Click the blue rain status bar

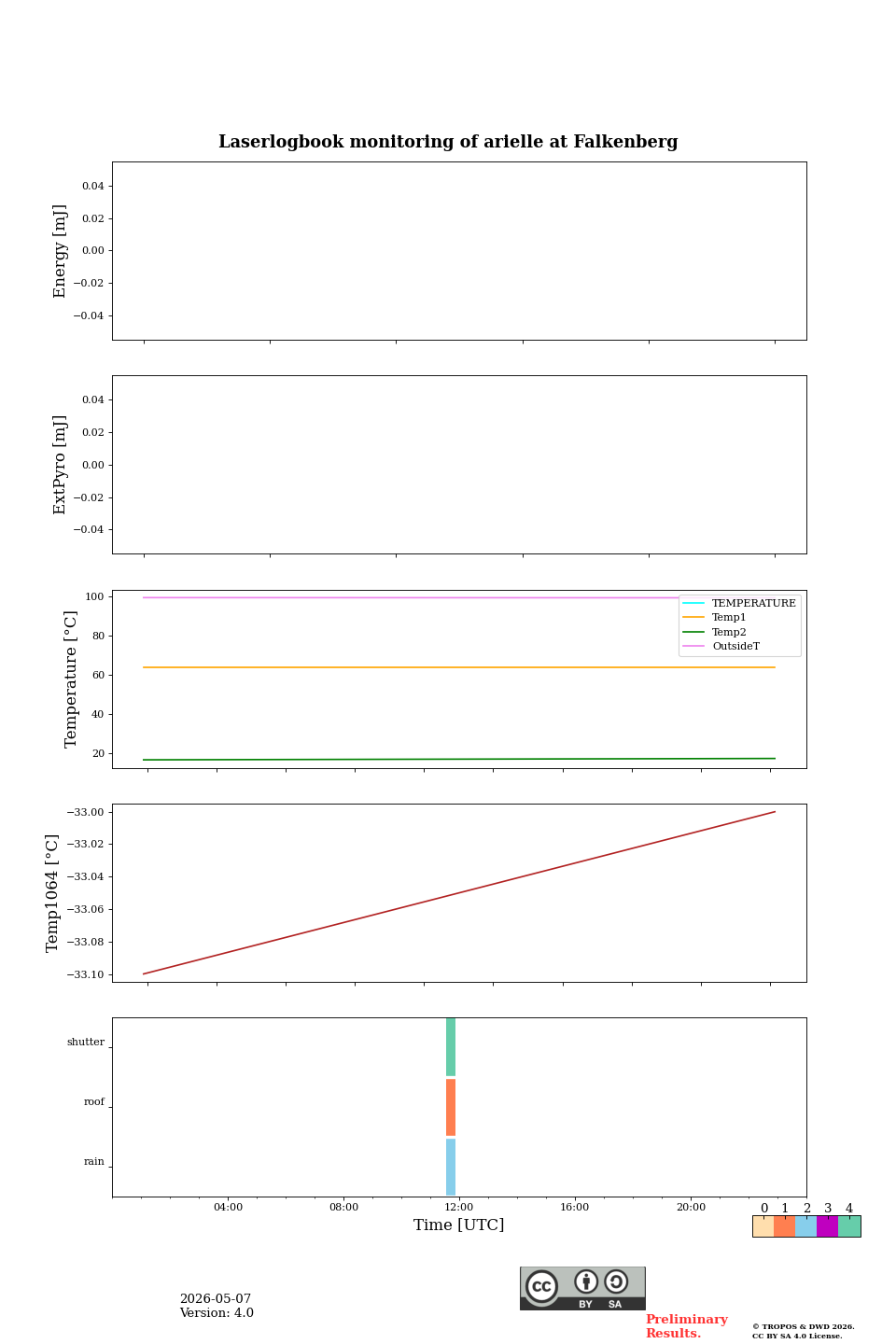click(451, 1167)
